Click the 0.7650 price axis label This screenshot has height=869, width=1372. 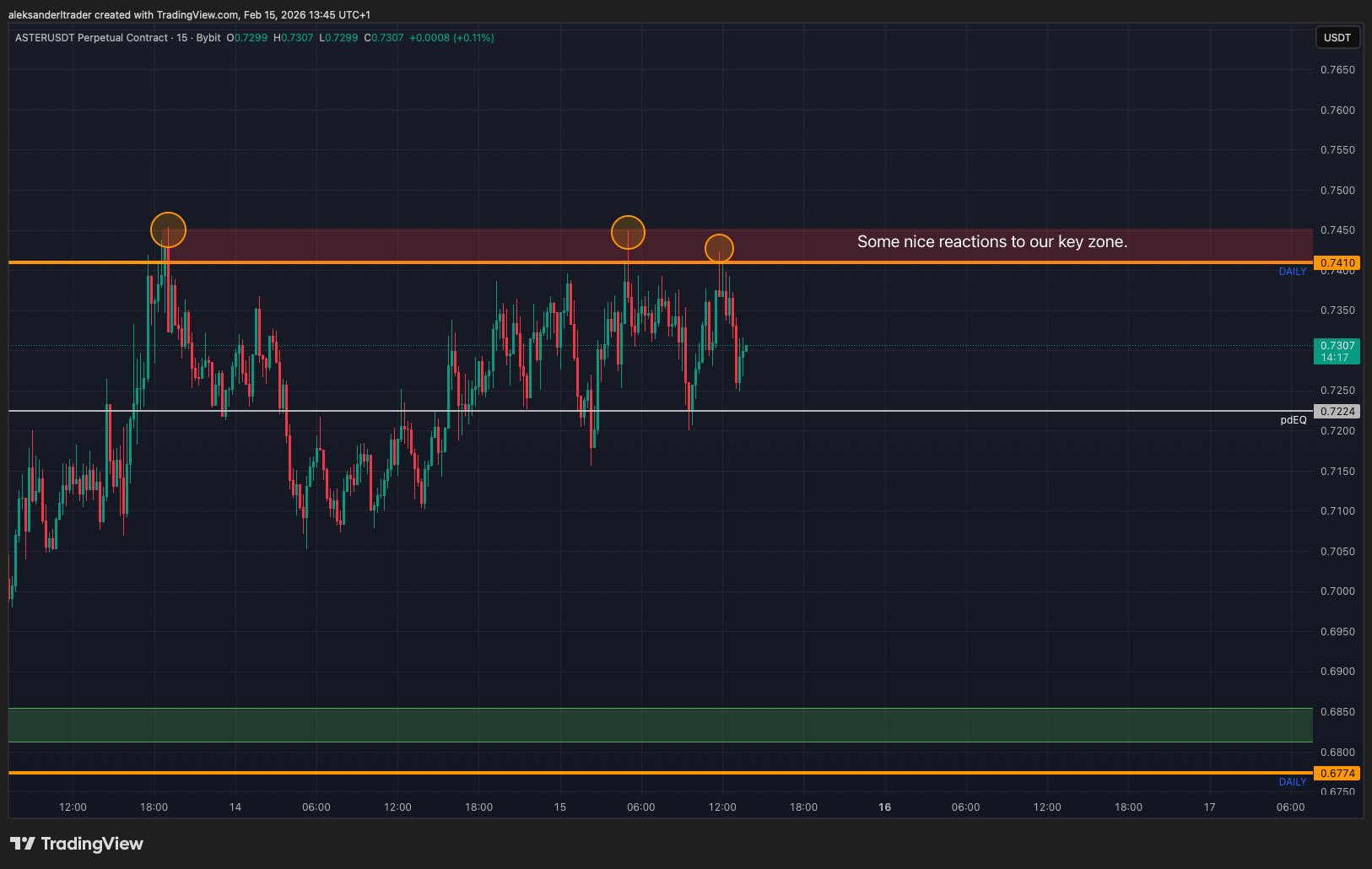[x=1337, y=70]
